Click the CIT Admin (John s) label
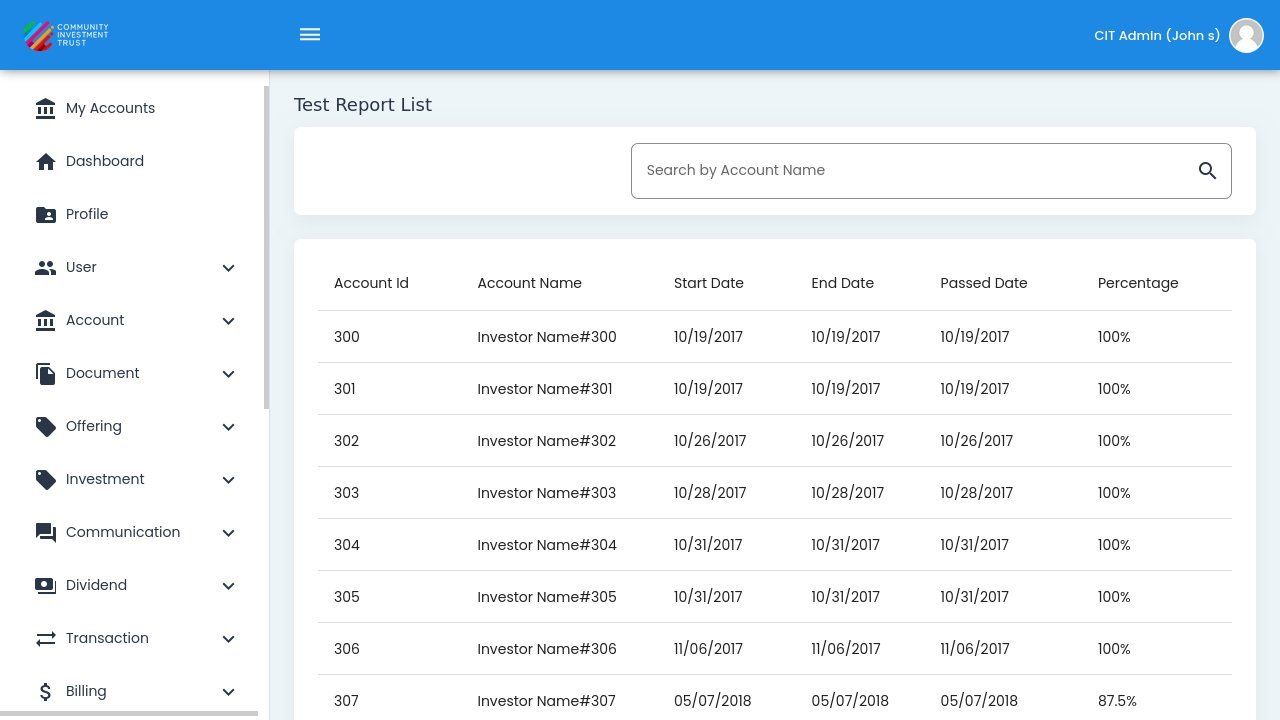The width and height of the screenshot is (1280, 720). 1156,35
